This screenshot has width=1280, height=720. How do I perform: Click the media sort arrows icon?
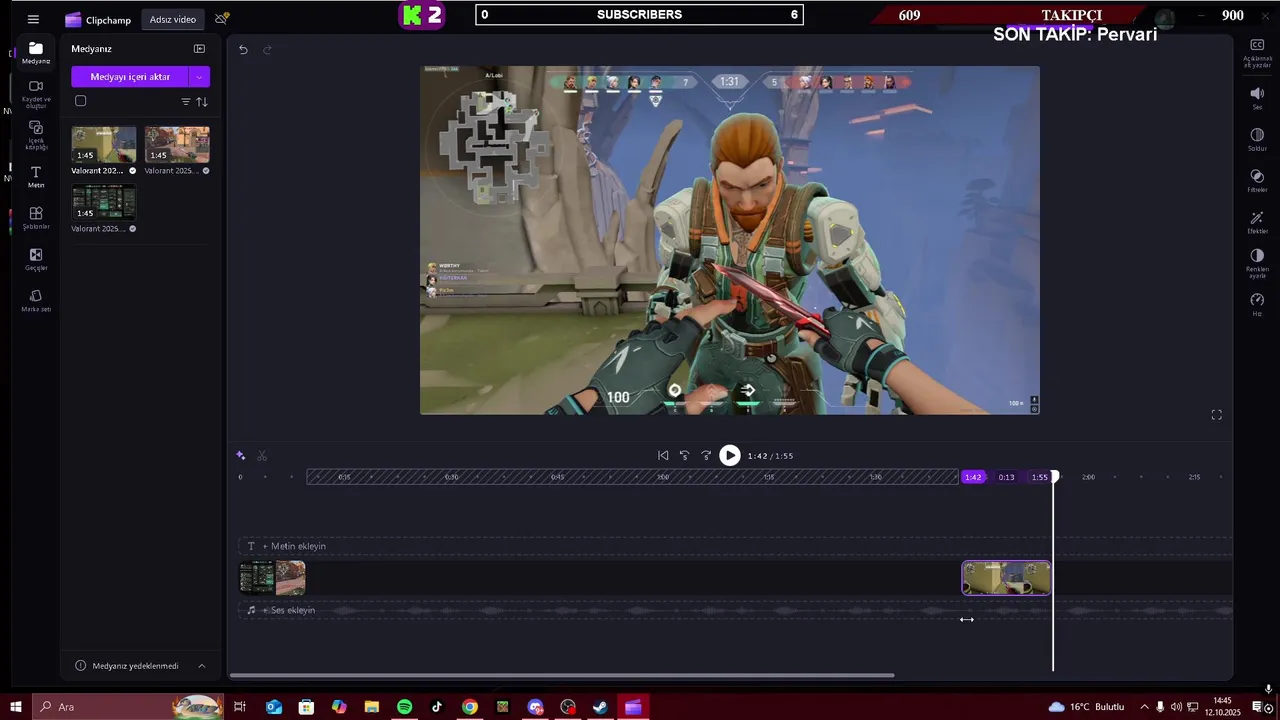[x=202, y=102]
